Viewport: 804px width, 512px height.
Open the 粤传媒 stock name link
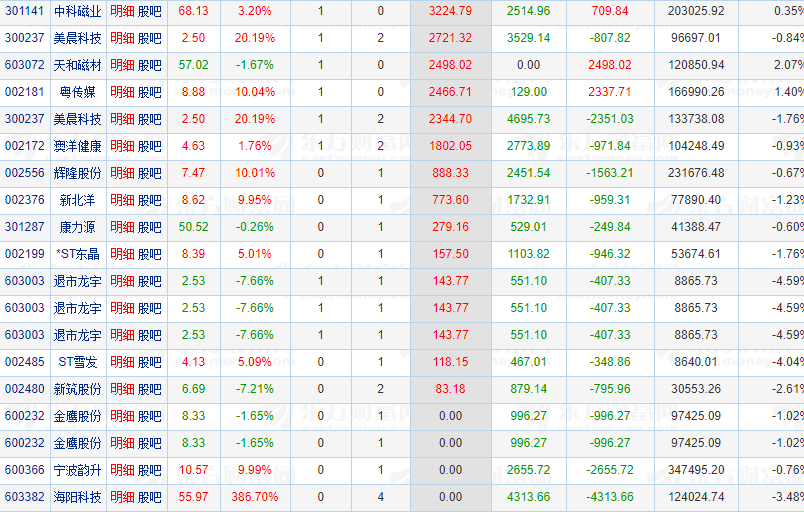77,92
